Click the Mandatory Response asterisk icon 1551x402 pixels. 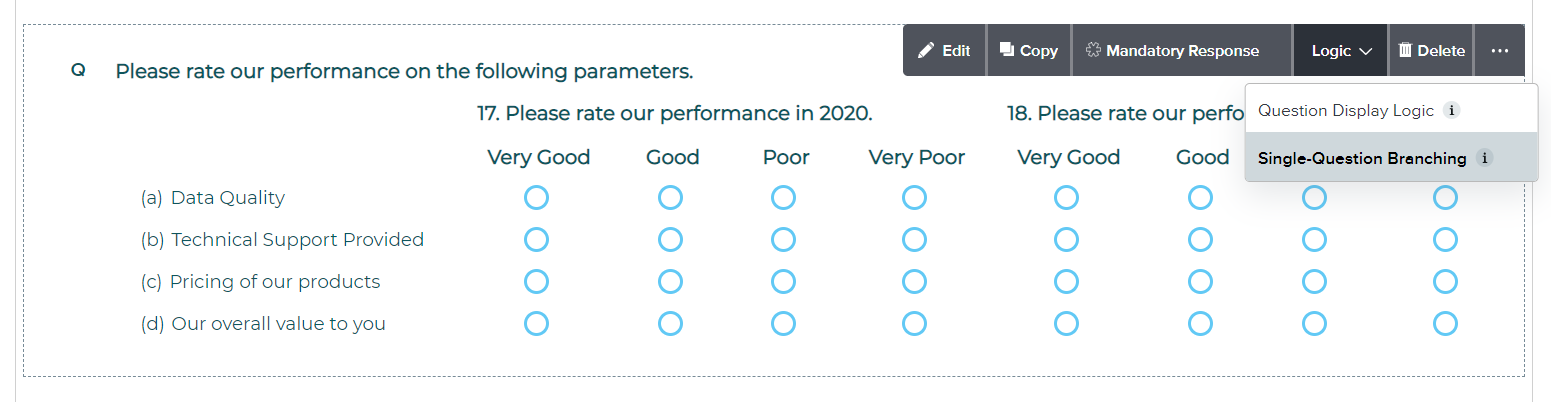[x=1092, y=51]
